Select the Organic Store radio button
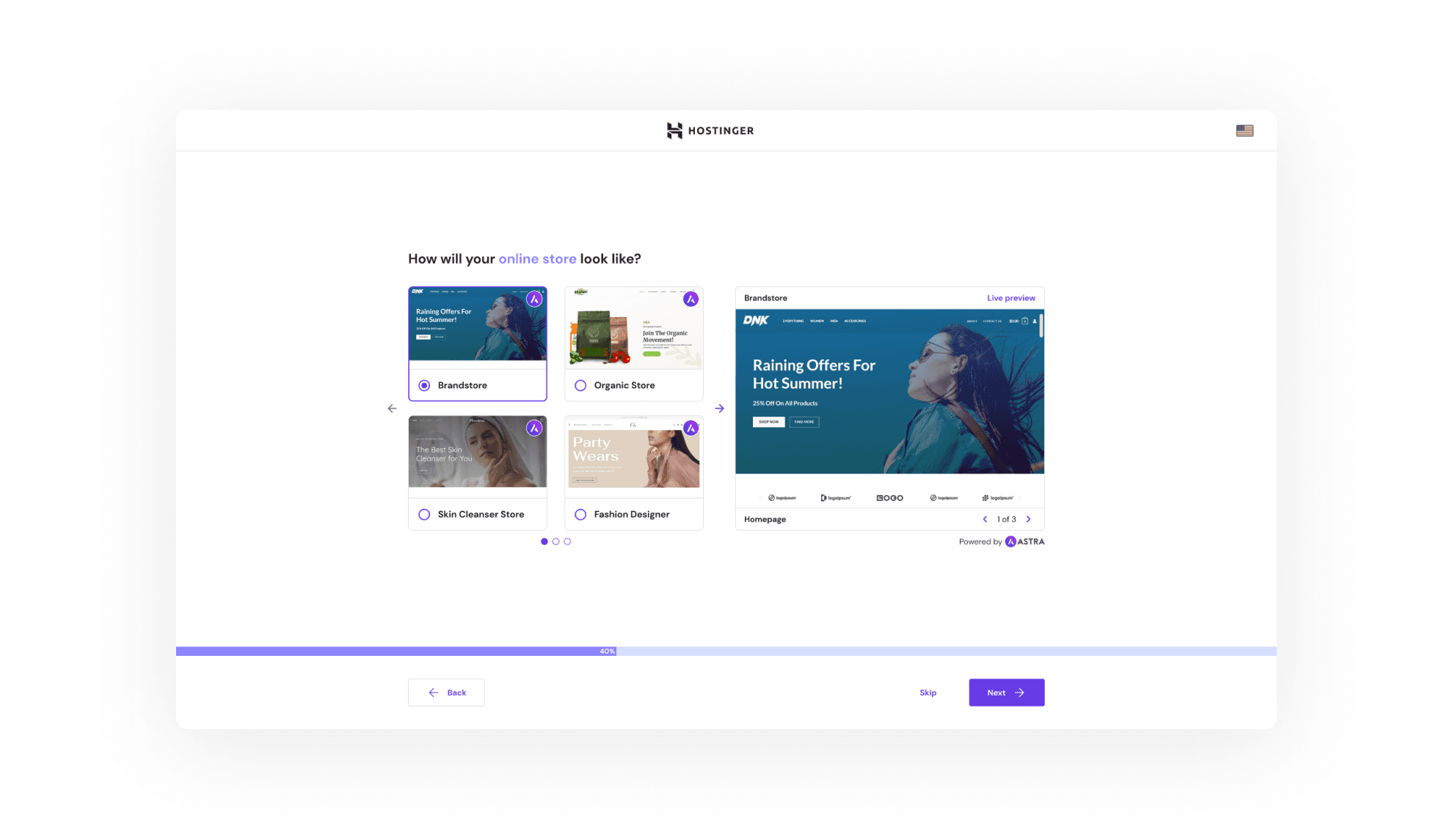 pyautogui.click(x=580, y=386)
